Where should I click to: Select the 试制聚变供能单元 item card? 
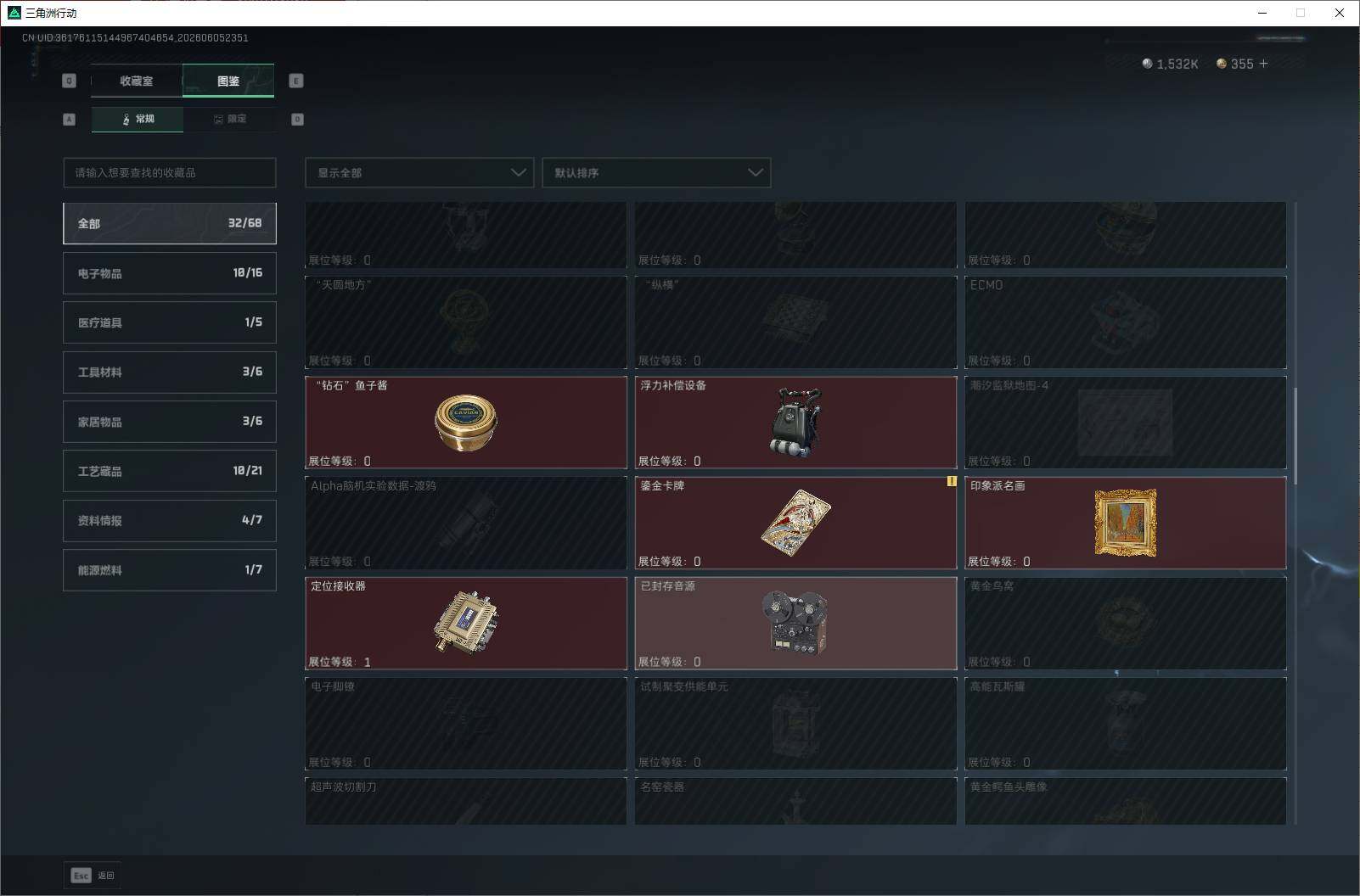pyautogui.click(x=795, y=724)
